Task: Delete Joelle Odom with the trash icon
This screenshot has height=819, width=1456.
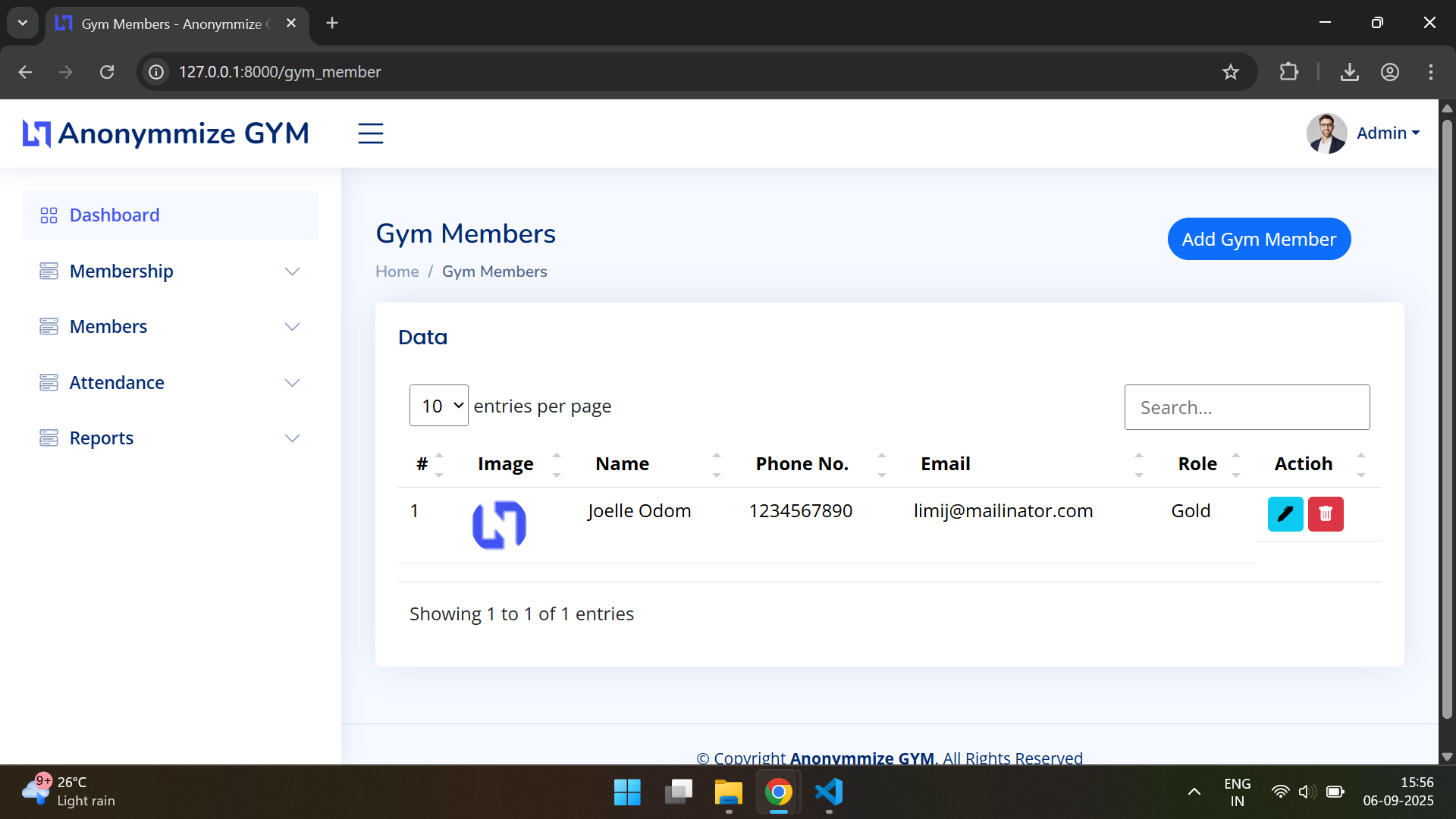Action: point(1326,514)
